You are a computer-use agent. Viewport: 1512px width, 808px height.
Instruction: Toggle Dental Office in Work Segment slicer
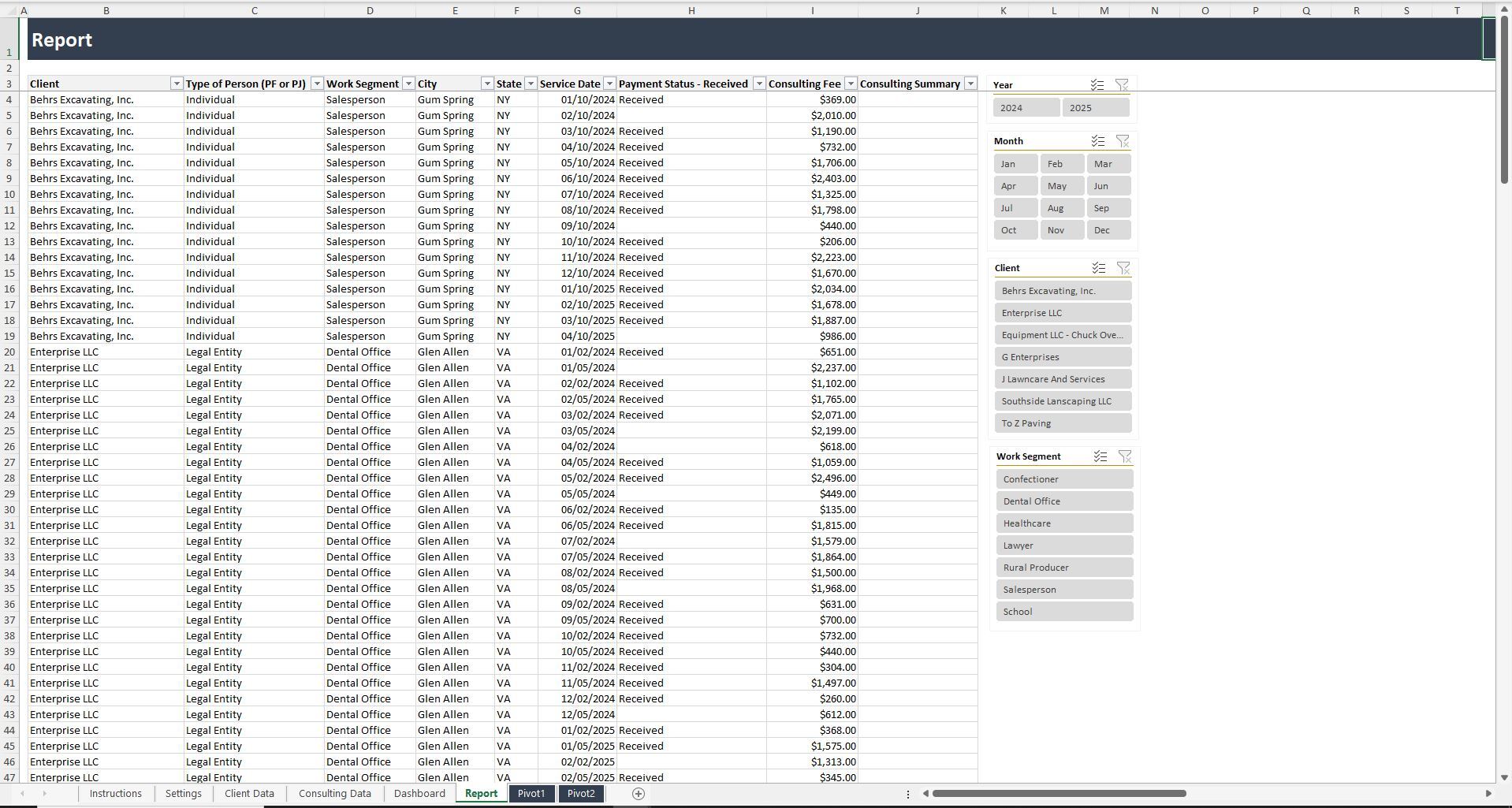[1063, 501]
